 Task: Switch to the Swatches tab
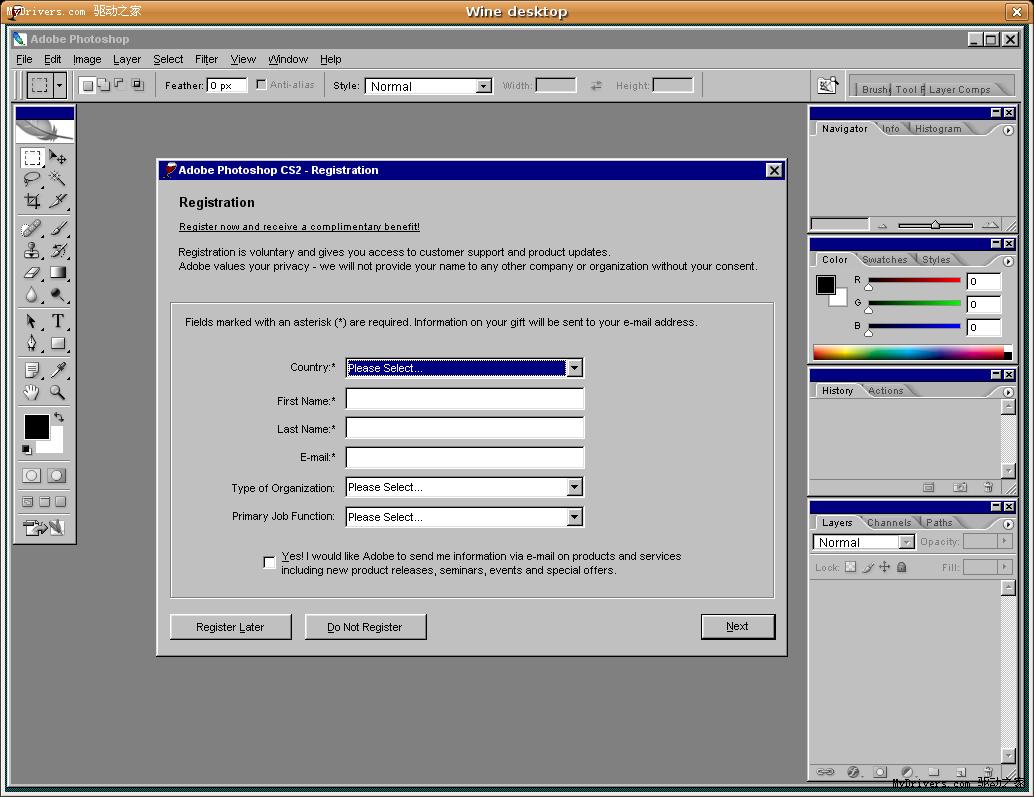tap(884, 260)
